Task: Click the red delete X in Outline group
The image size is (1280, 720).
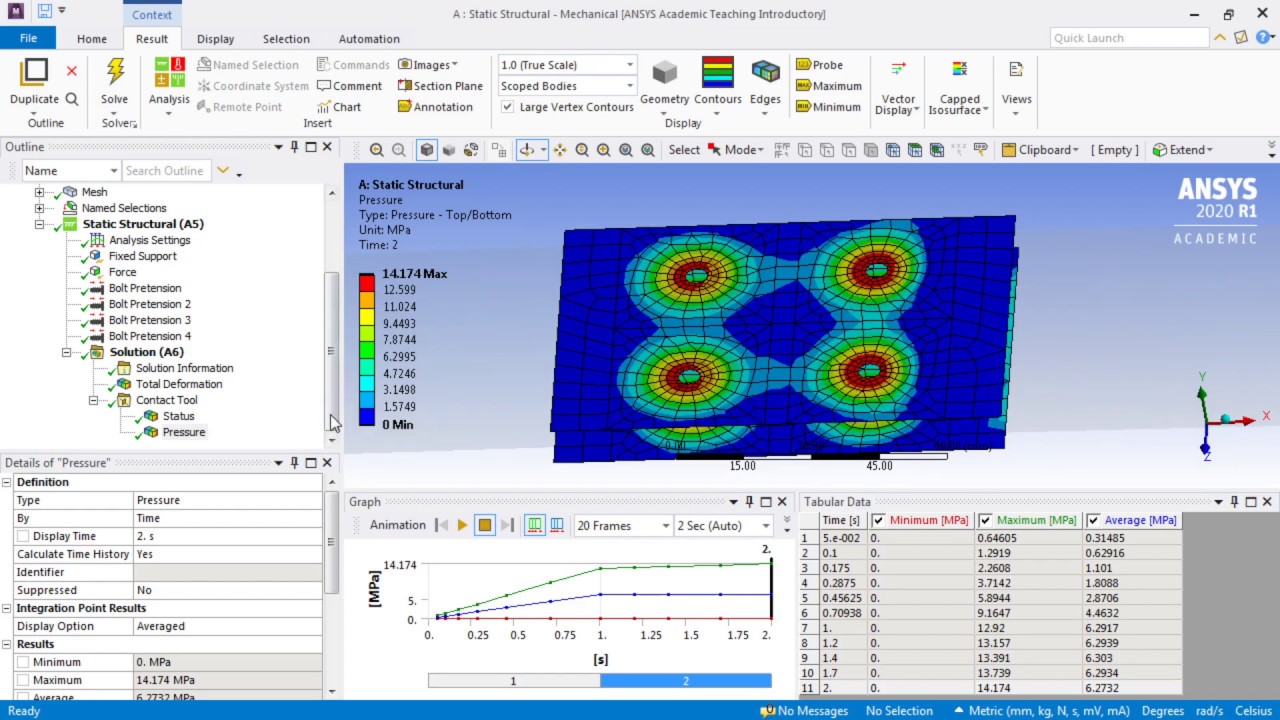Action: (x=71, y=71)
